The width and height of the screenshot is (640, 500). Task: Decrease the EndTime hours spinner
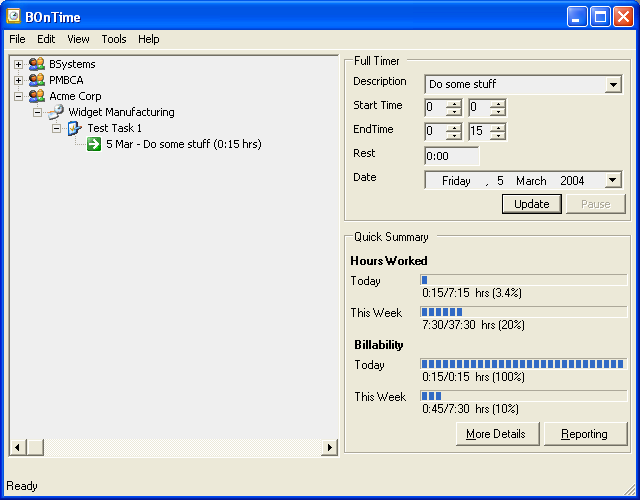click(x=454, y=136)
